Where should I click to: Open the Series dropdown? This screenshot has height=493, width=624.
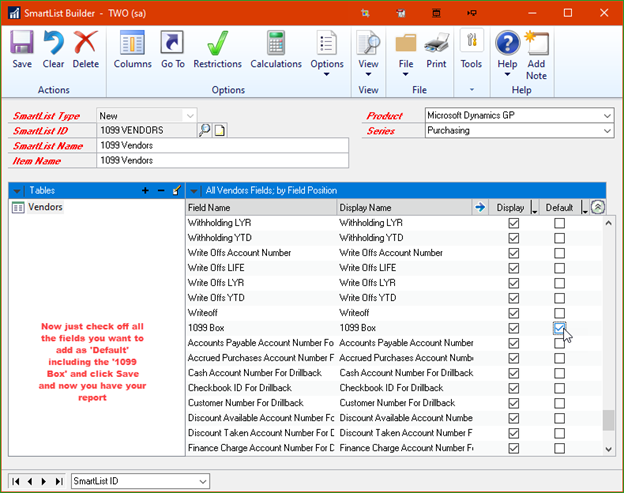[x=607, y=131]
